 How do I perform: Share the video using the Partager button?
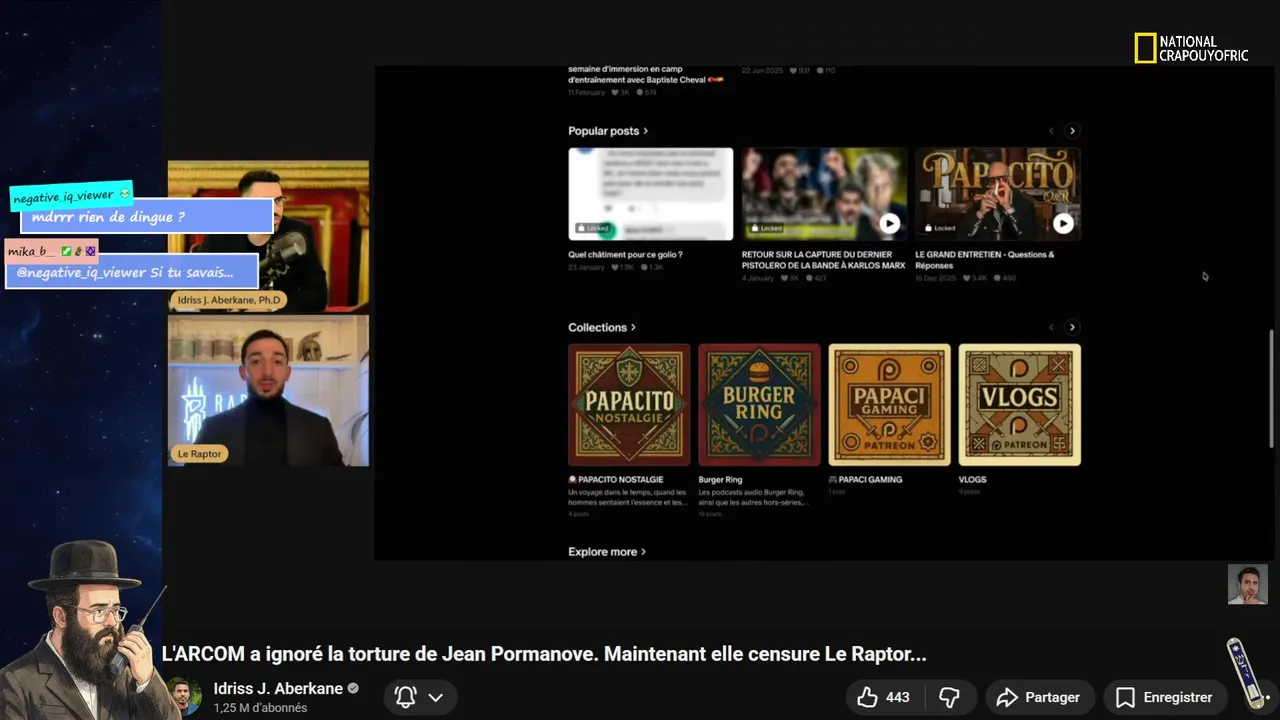(x=1039, y=697)
